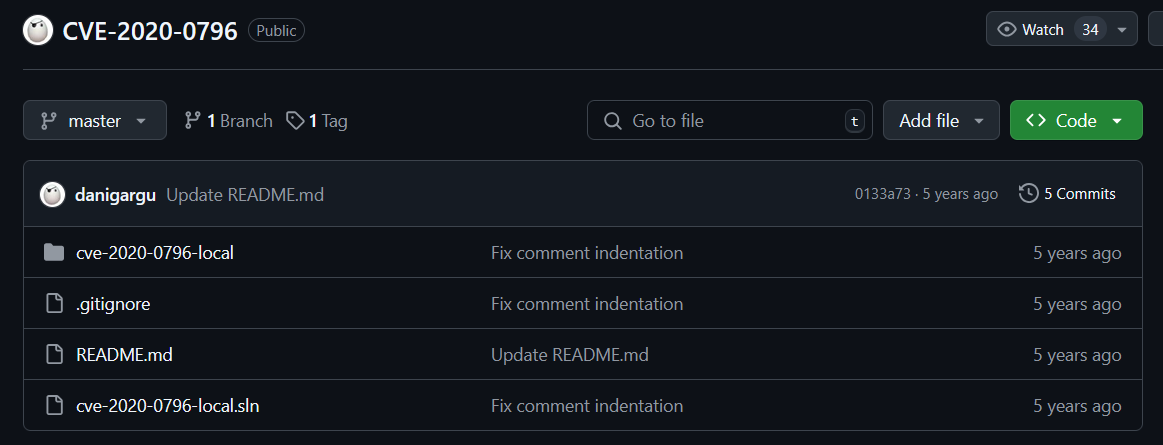Open the danigargu username link
Viewport: 1163px width, 445px height.
coord(116,195)
